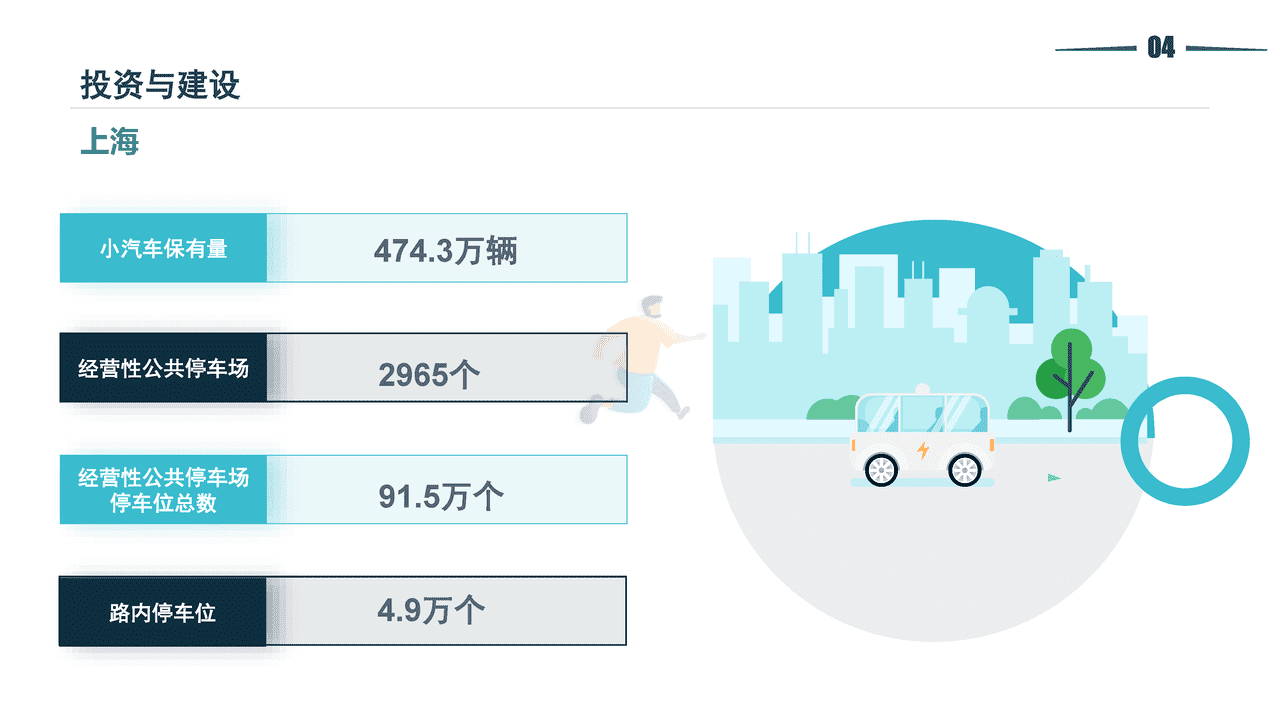The width and height of the screenshot is (1280, 720).
Task: Click the 投资与建设 slide title
Action: 161,85
